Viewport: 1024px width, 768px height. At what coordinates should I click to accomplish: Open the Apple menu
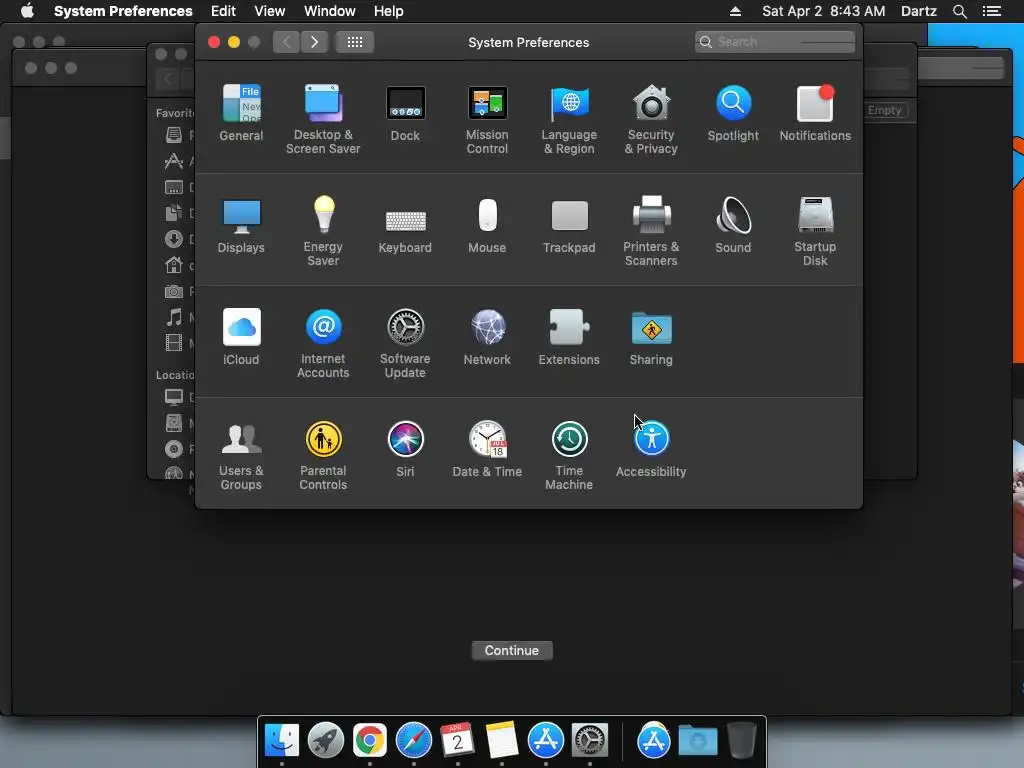(x=27, y=11)
